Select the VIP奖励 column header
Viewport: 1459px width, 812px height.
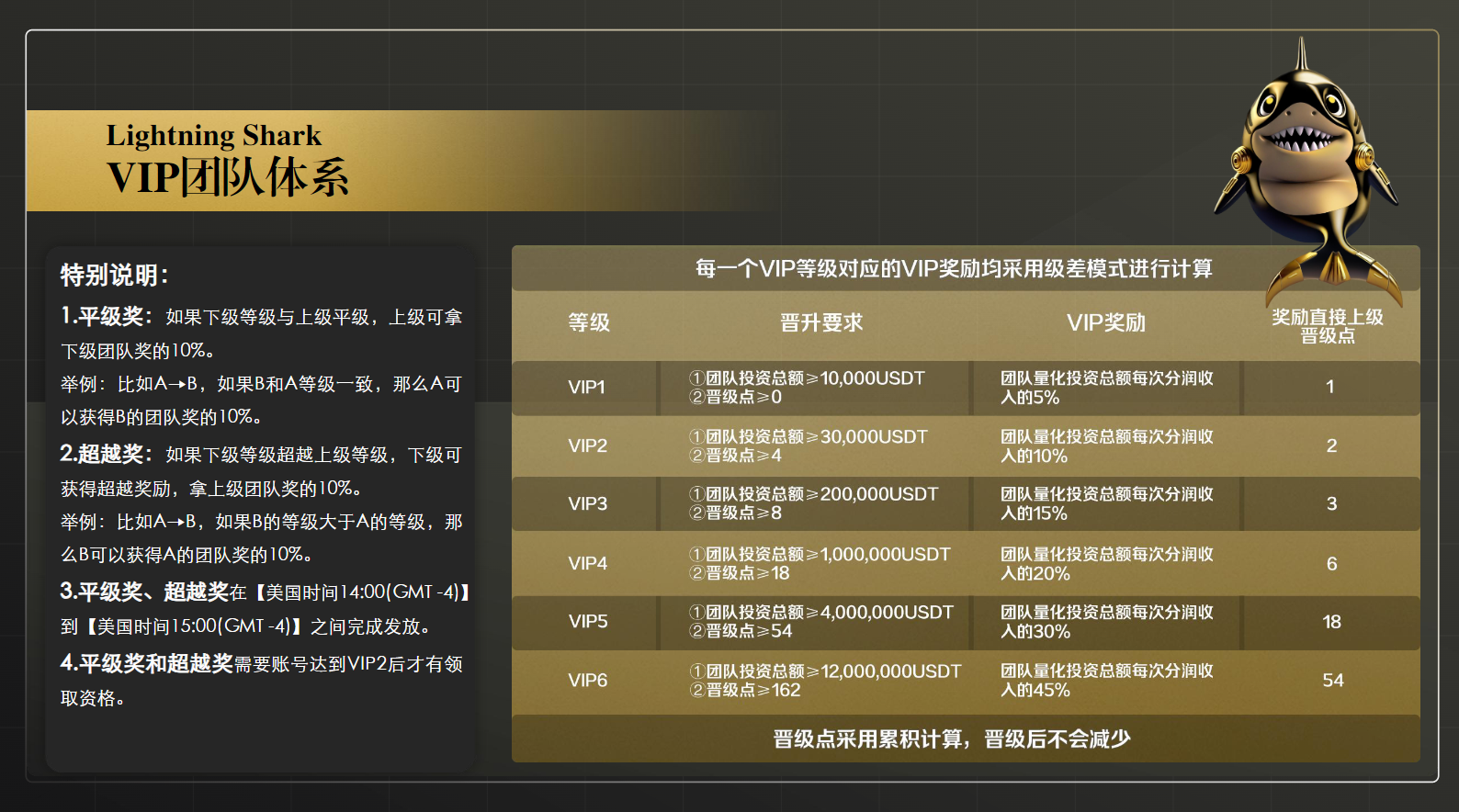1105,323
